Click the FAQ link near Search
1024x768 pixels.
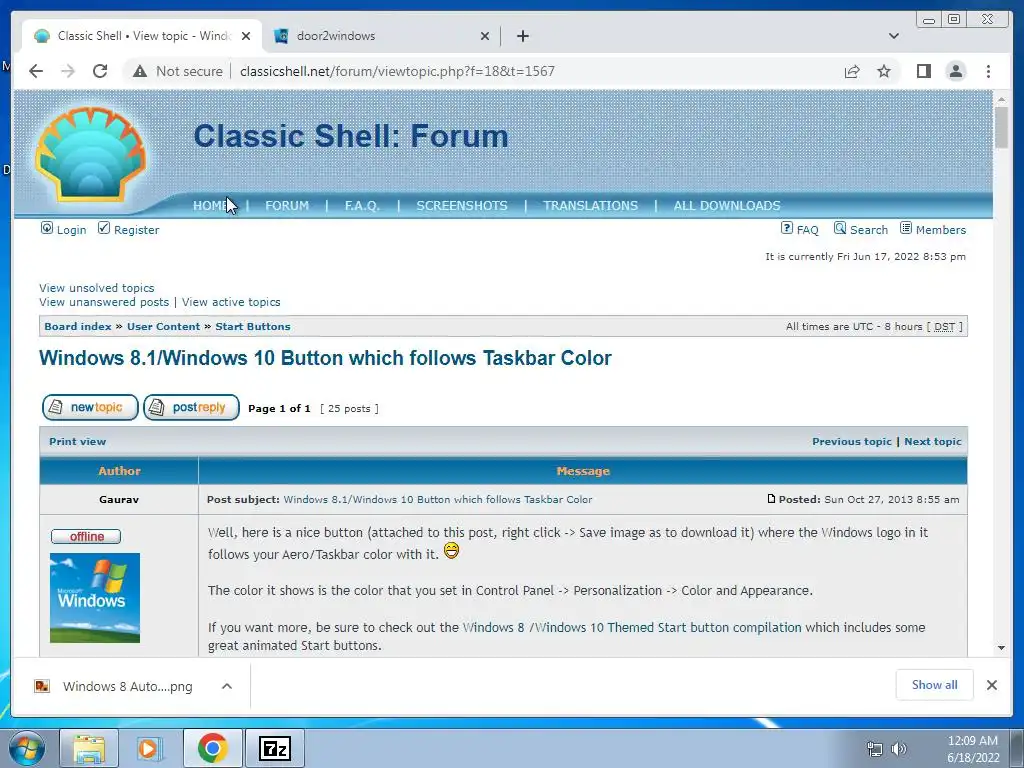click(x=807, y=230)
